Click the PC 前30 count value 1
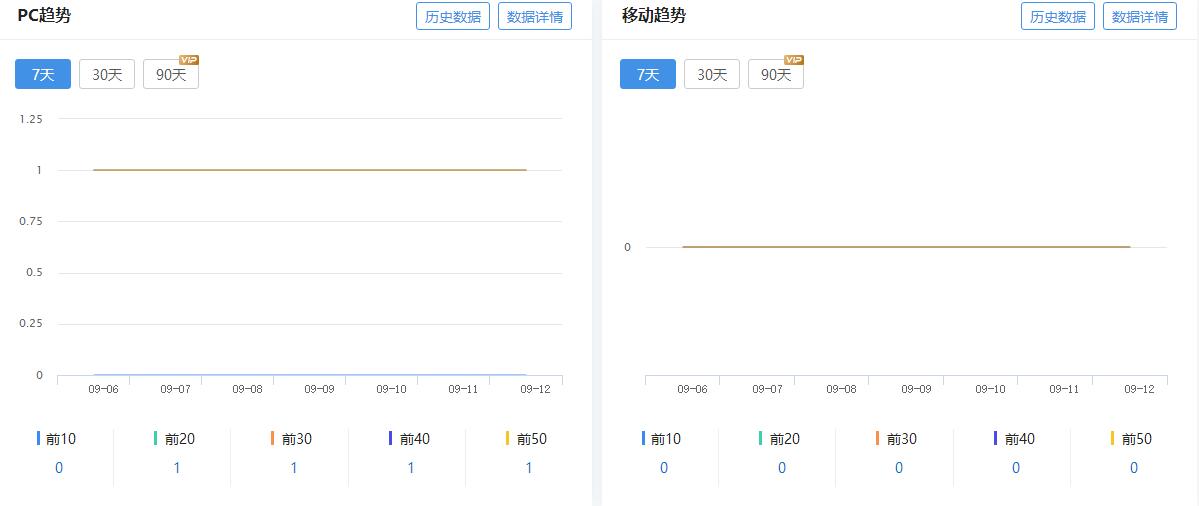The height and width of the screenshot is (506, 1199). point(294,468)
